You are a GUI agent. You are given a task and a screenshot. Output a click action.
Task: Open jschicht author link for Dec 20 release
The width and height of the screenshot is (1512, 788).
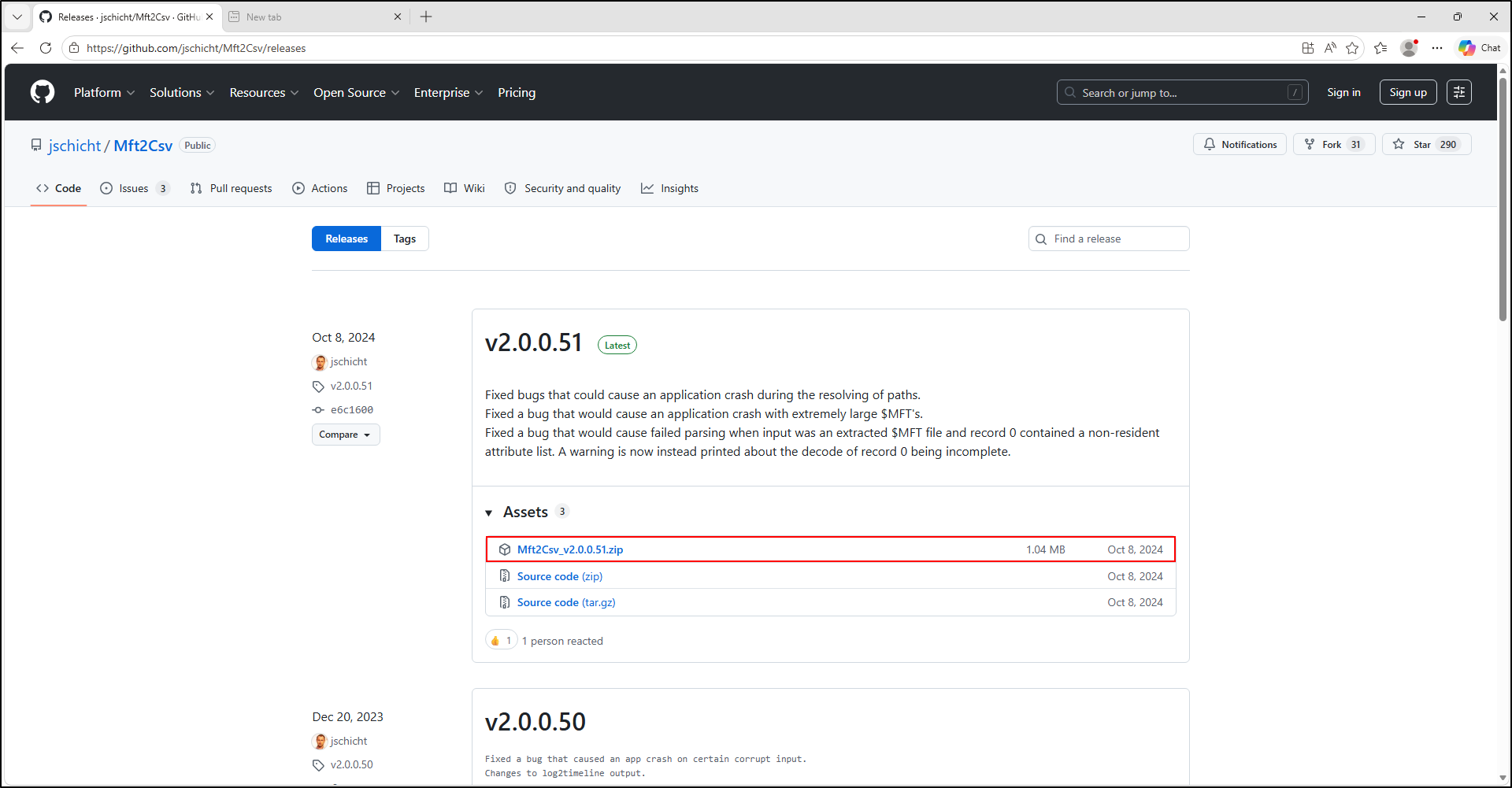[349, 742]
